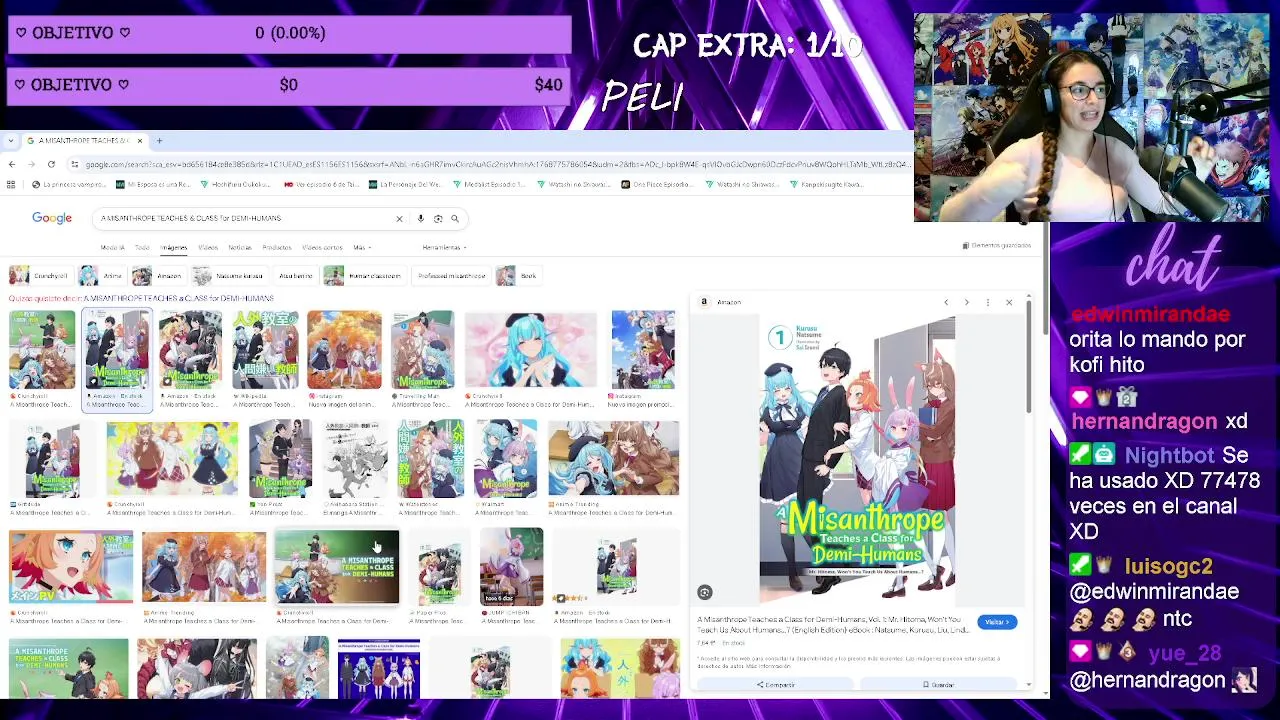The image size is (1280, 720).
Task: Click the Visitar button
Action: 997,622
